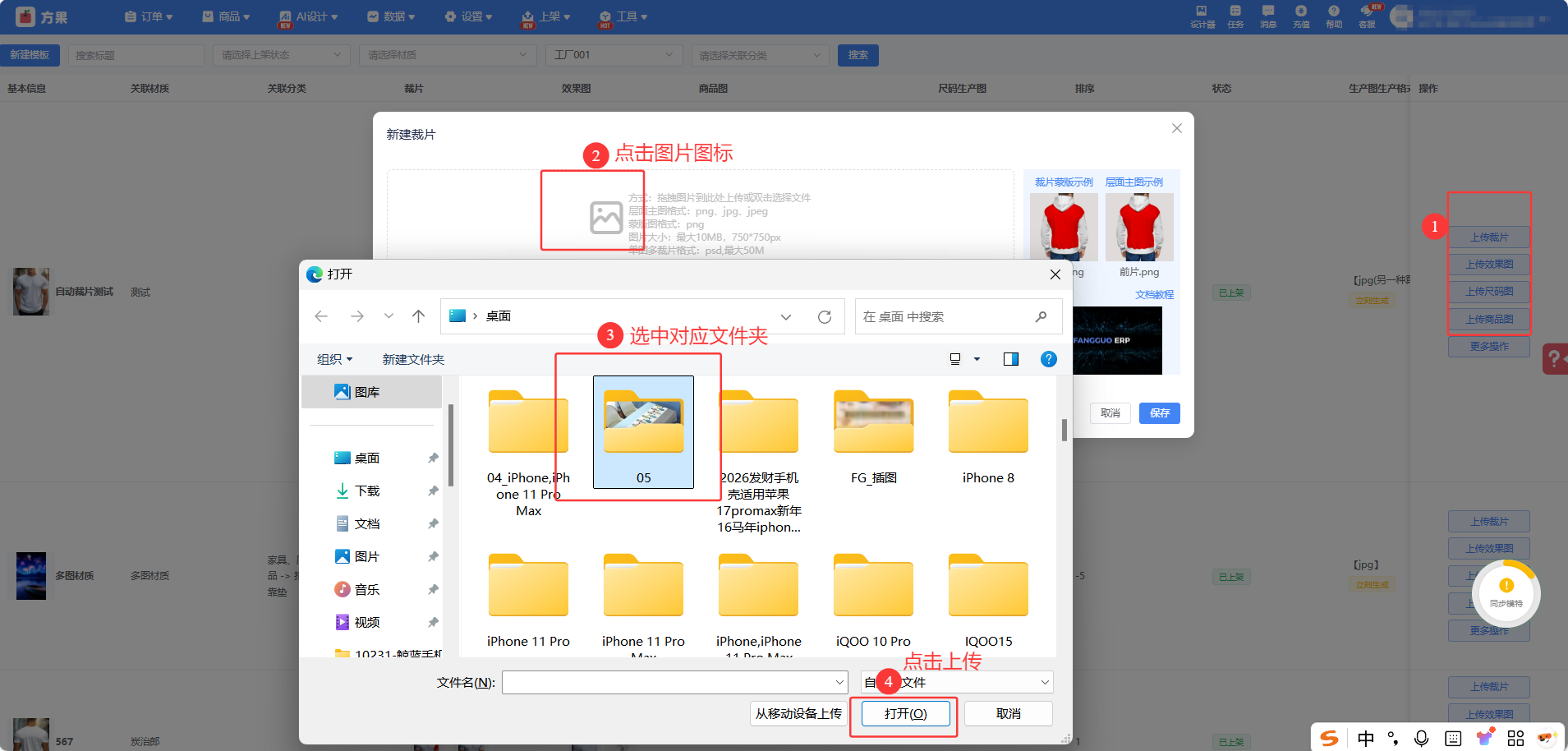Click the 文件名 input field

tap(669, 682)
